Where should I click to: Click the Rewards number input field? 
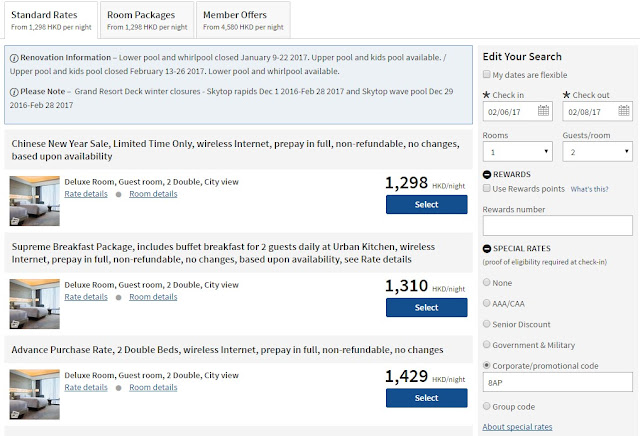[x=557, y=226]
